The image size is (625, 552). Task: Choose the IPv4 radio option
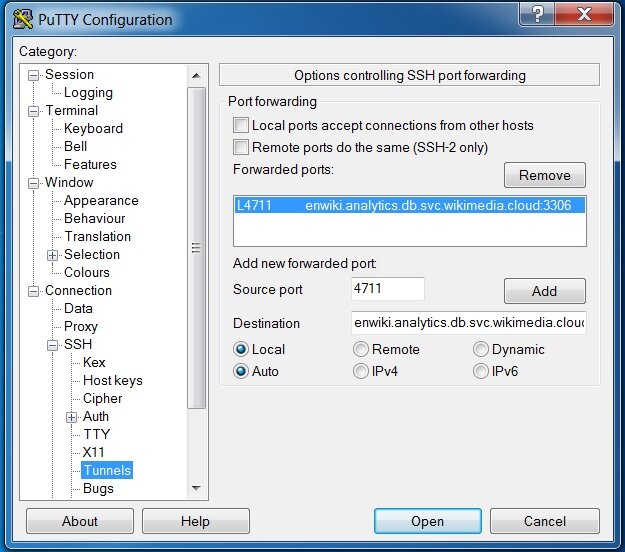(361, 371)
